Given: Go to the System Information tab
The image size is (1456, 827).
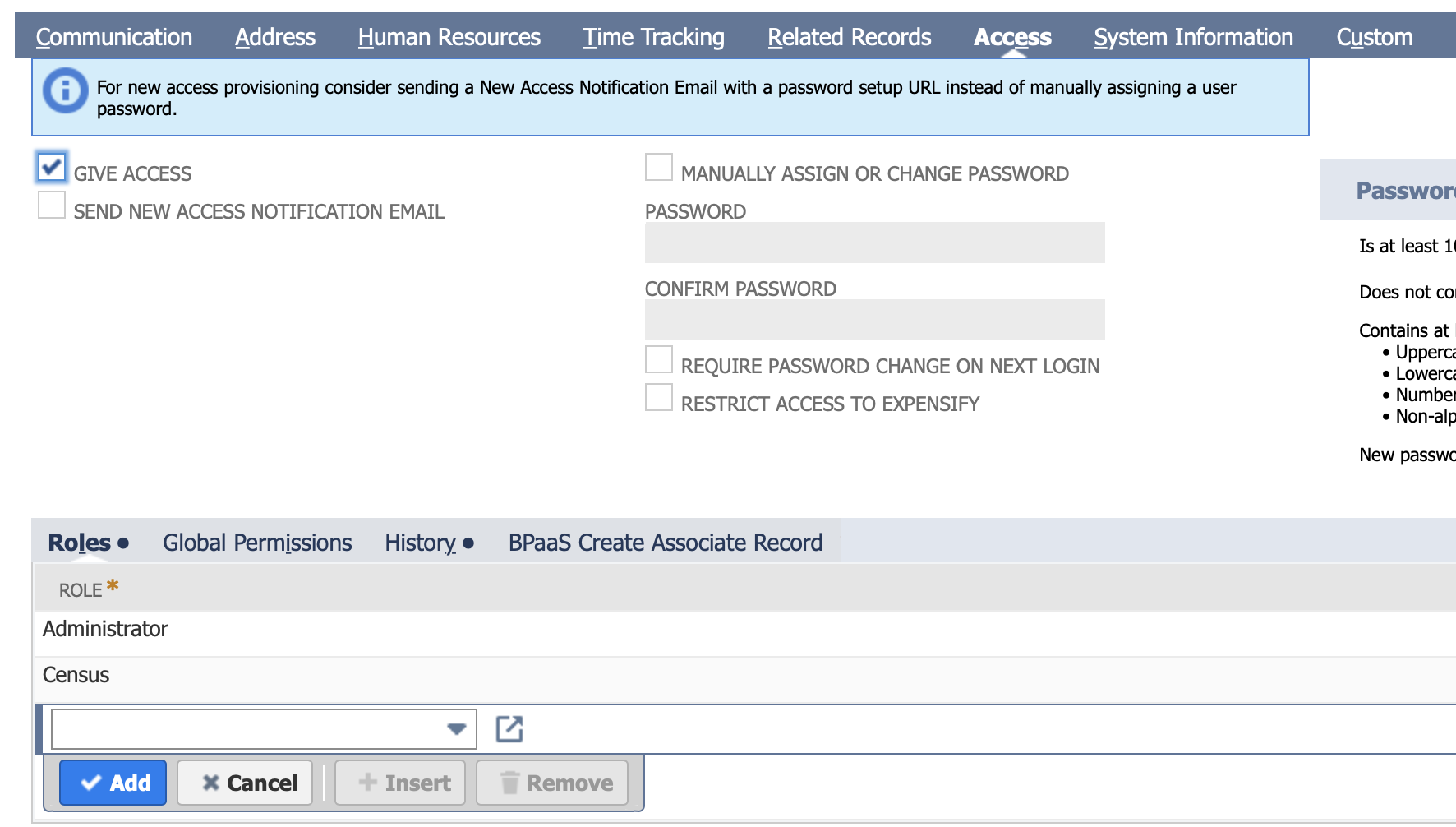Looking at the screenshot, I should 1193,37.
